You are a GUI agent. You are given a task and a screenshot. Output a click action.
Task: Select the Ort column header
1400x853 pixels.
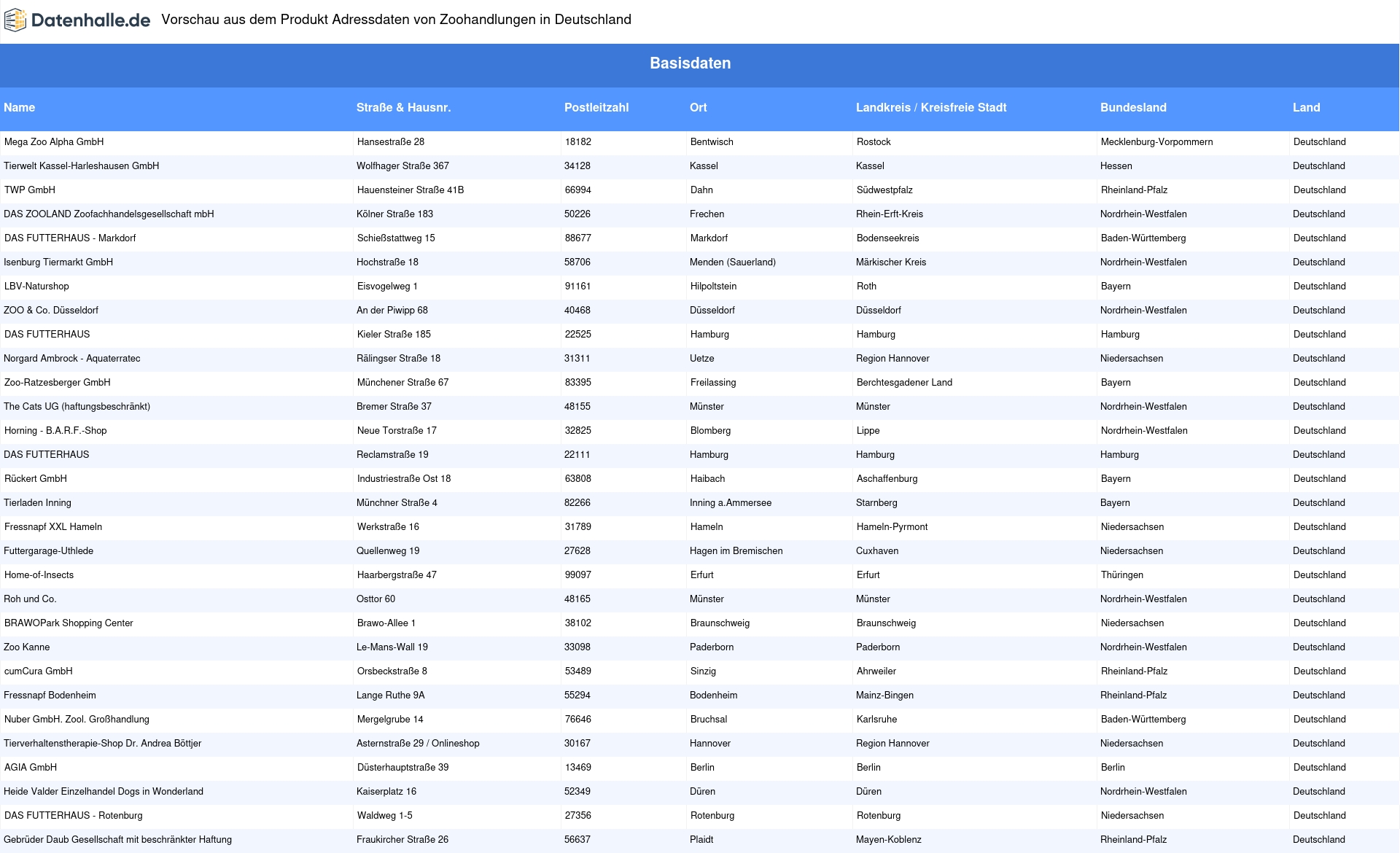coord(699,107)
